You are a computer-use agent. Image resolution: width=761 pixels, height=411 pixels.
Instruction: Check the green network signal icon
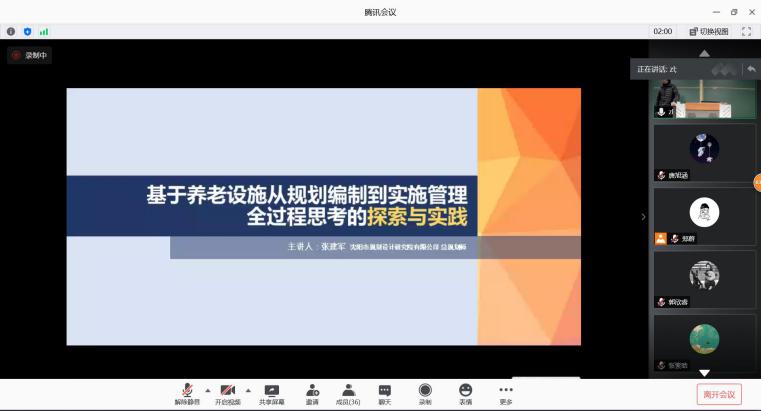click(x=44, y=31)
